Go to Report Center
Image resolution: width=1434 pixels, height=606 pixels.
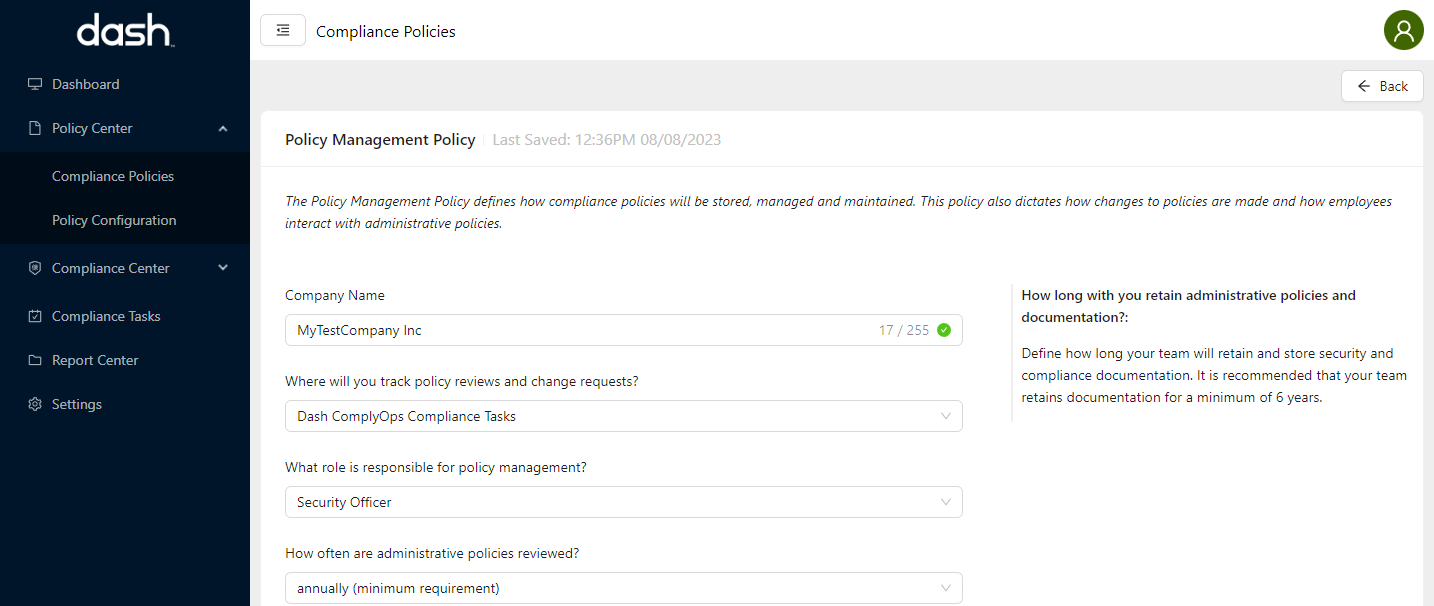[95, 360]
